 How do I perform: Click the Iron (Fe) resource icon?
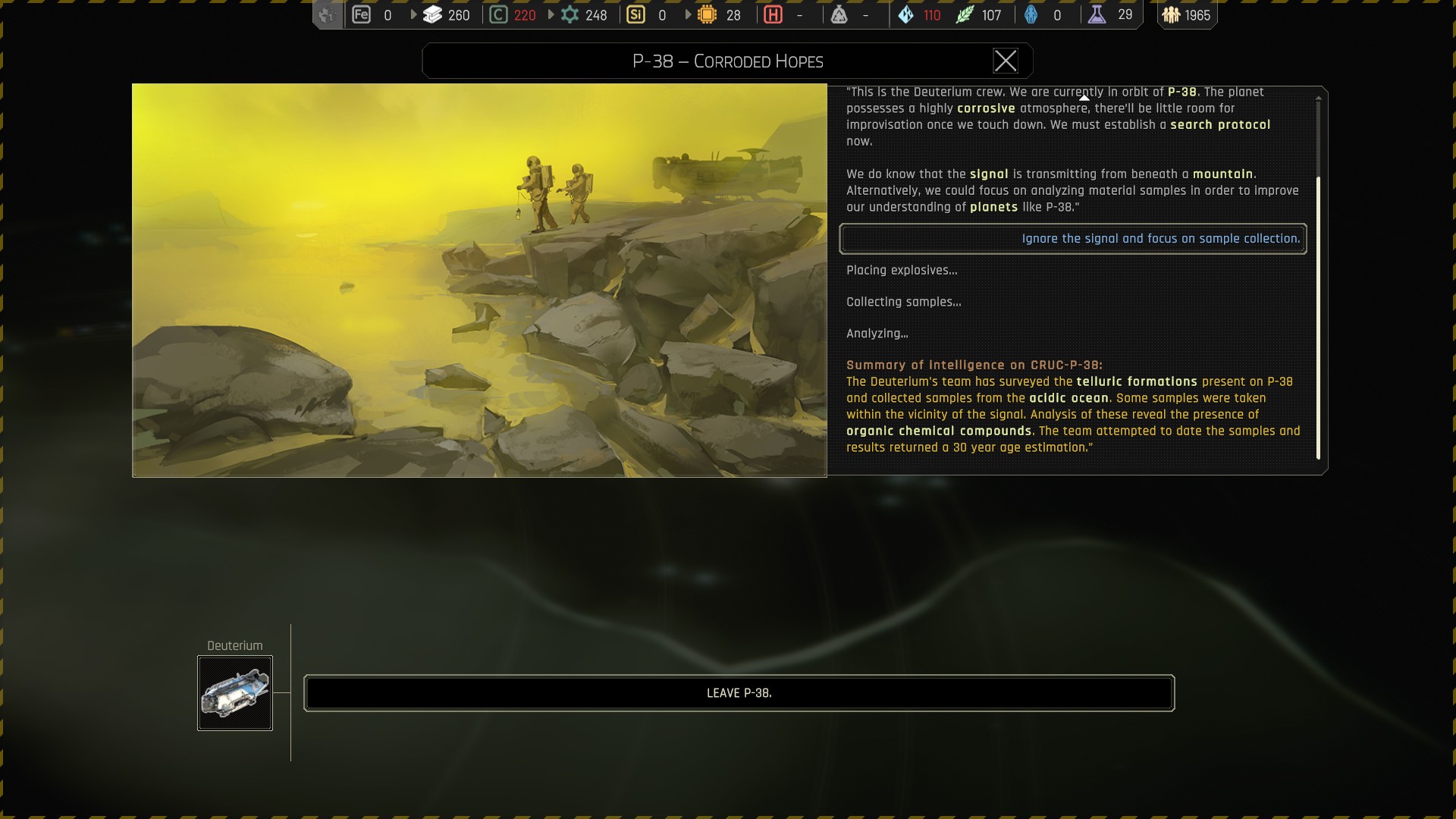(x=362, y=14)
